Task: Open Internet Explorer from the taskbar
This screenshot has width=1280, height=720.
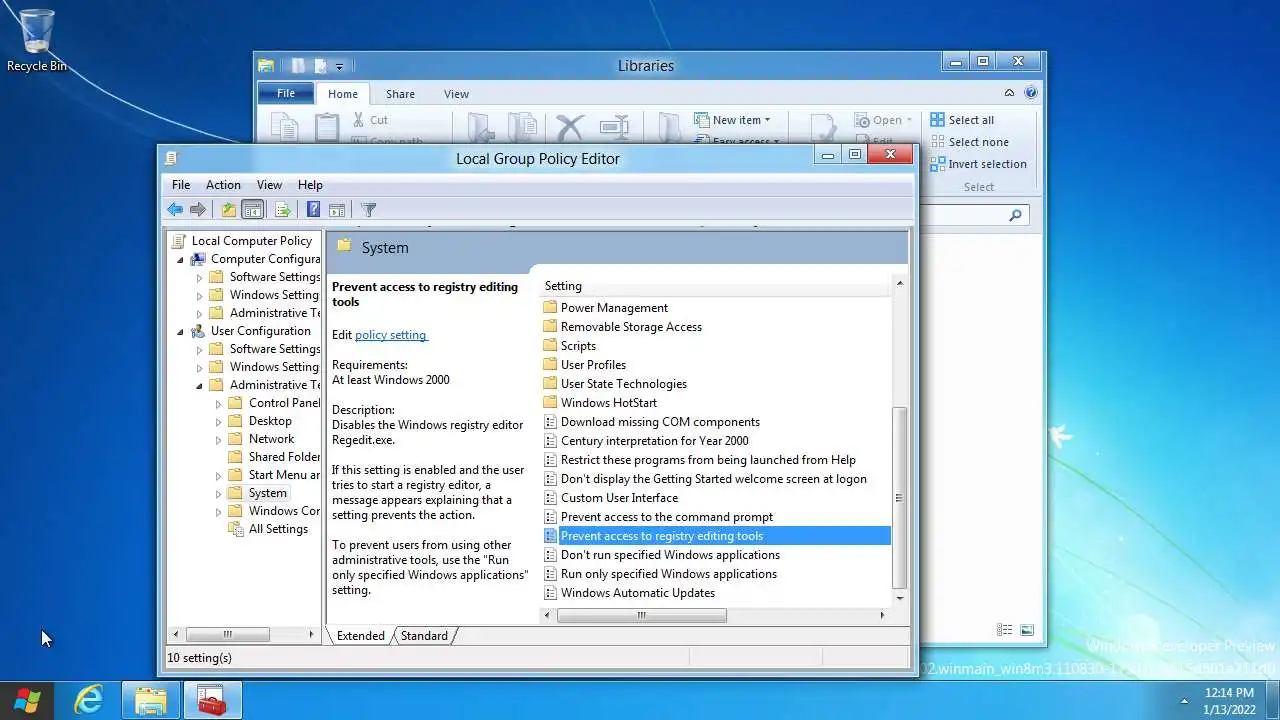Action: [89, 701]
